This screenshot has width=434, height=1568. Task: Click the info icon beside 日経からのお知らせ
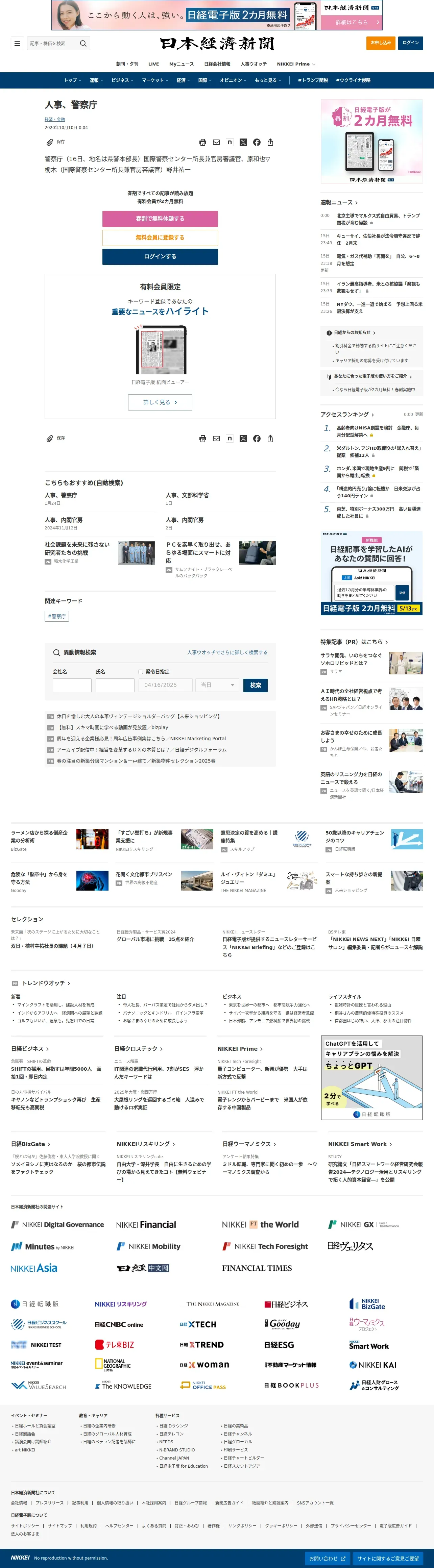[329, 333]
